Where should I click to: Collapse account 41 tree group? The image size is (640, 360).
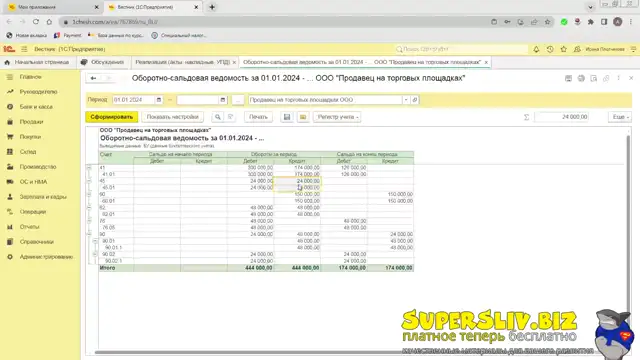[x=89, y=168]
